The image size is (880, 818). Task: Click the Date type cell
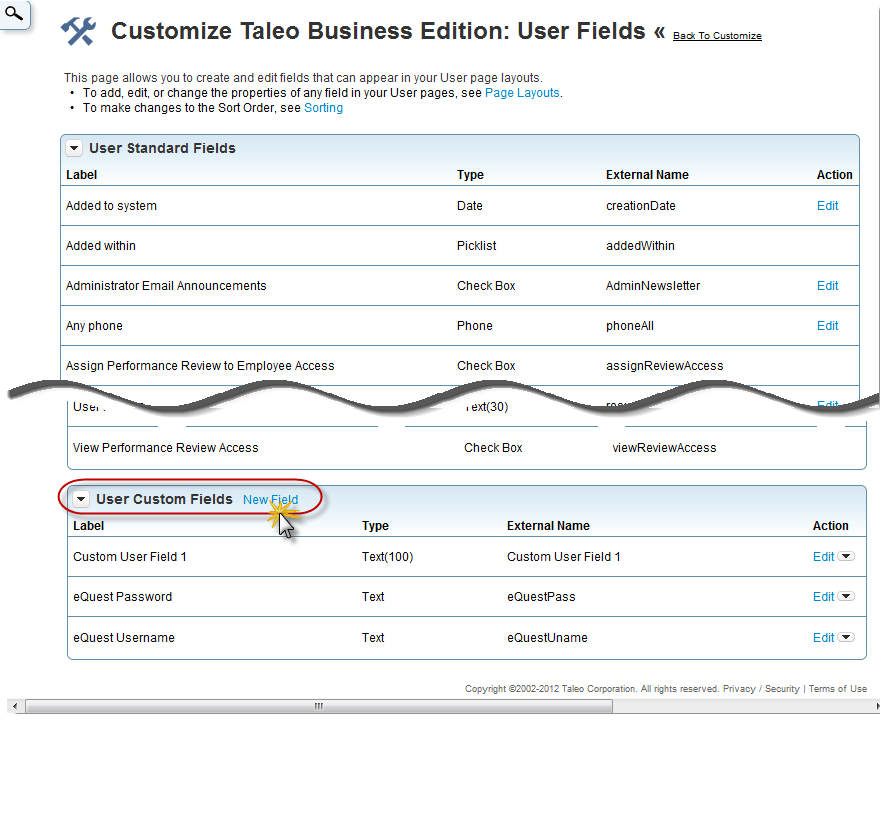[x=469, y=206]
